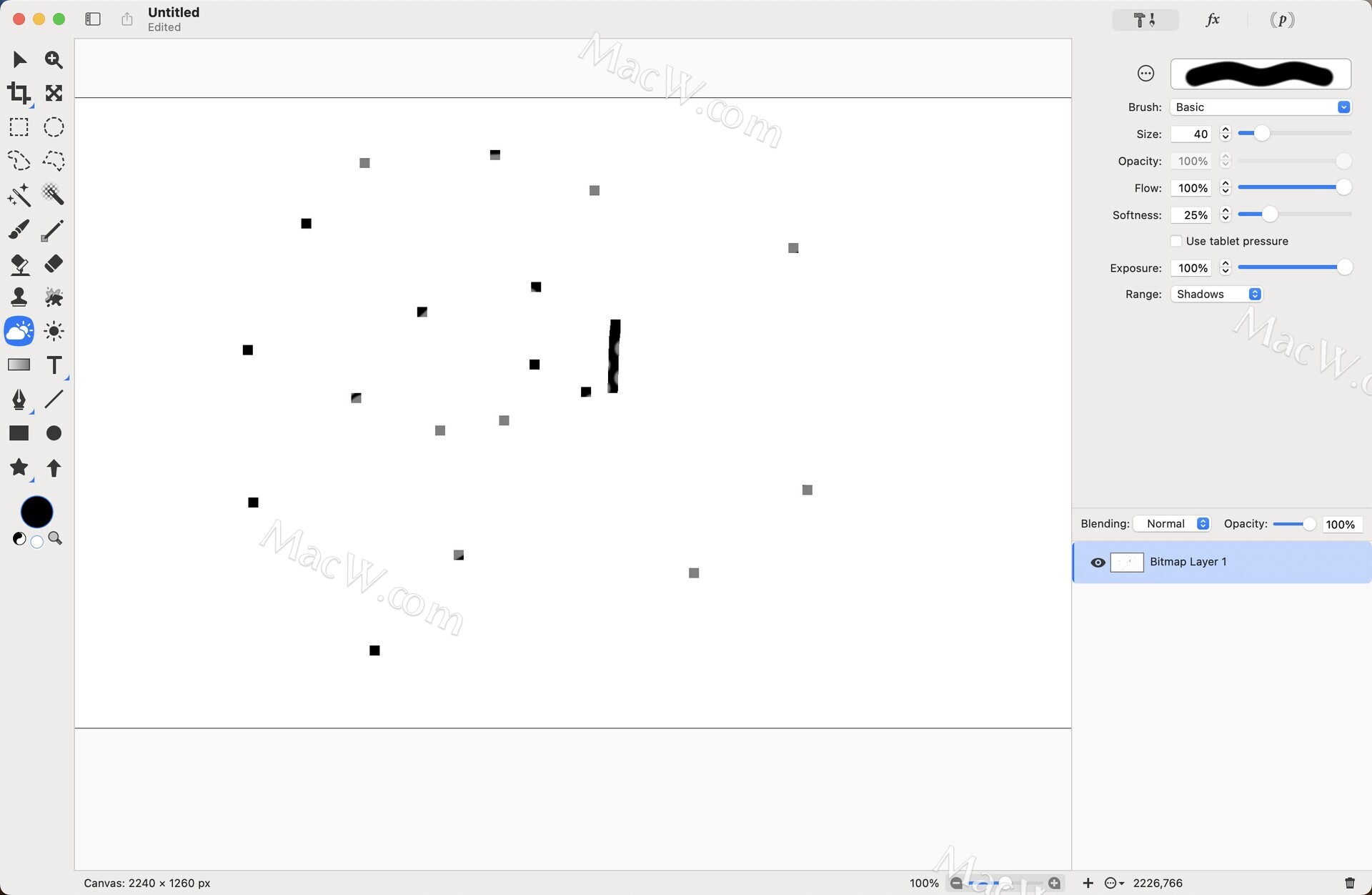Image resolution: width=1372 pixels, height=895 pixels.
Task: Enable Use tablet pressure checkbox
Action: [1176, 241]
